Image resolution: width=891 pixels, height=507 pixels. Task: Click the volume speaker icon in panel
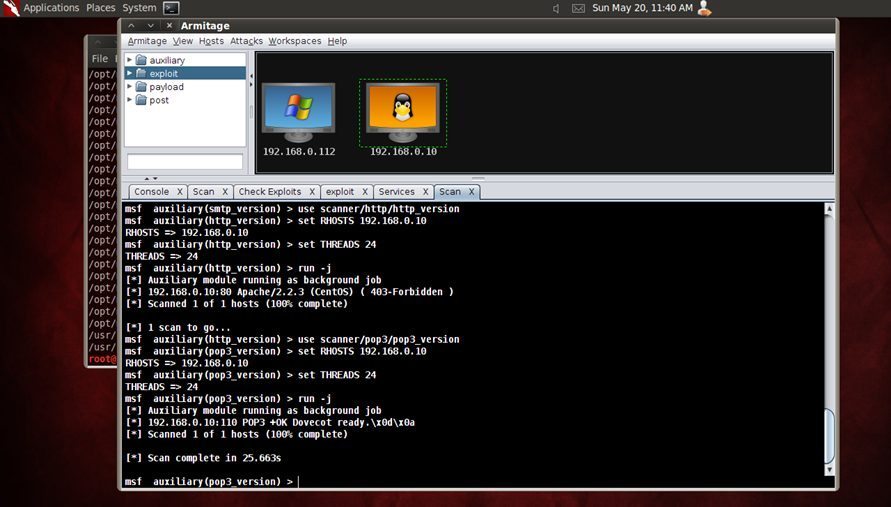click(x=556, y=9)
